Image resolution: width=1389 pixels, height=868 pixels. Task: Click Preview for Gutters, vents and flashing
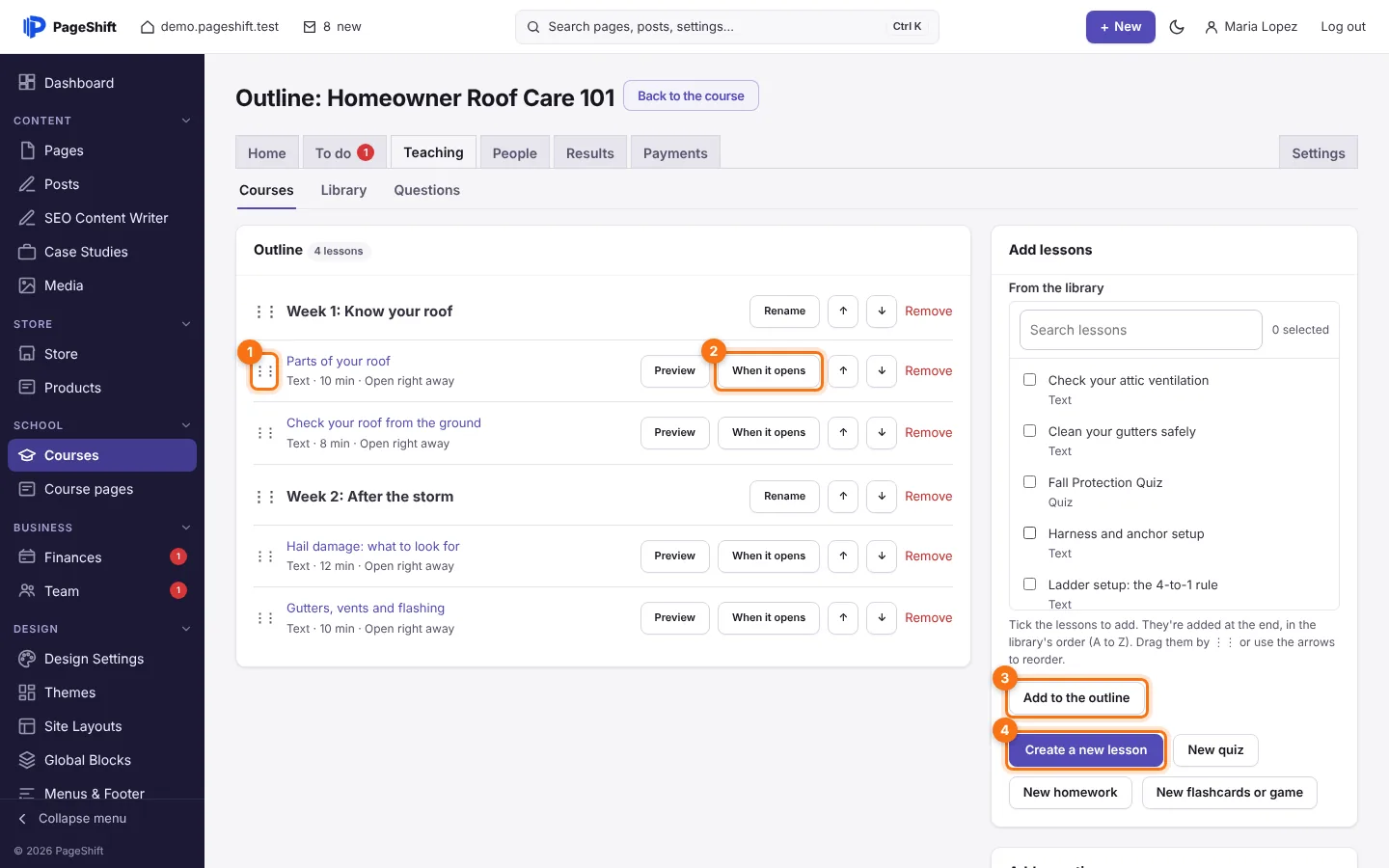click(x=674, y=618)
